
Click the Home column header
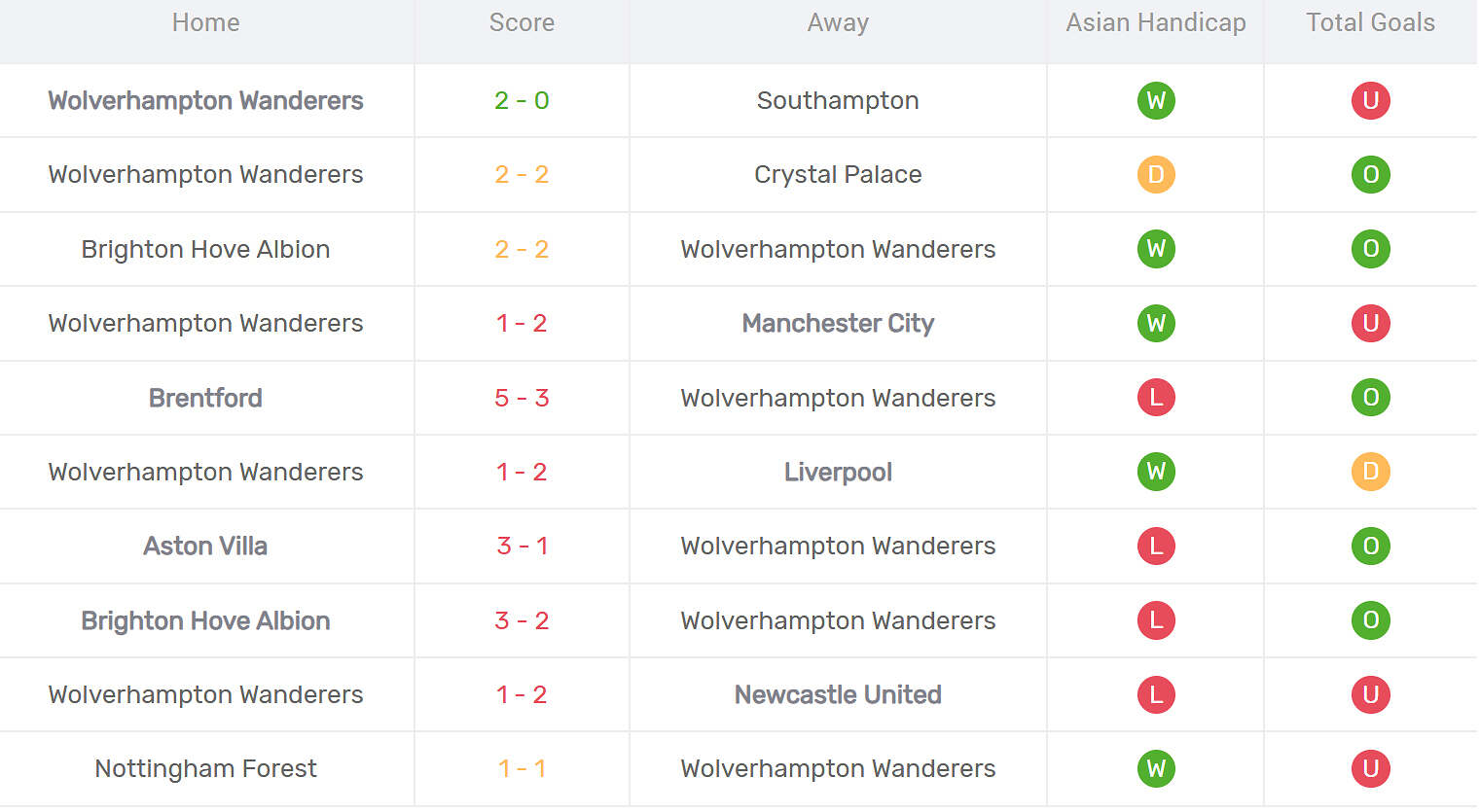coord(205,22)
